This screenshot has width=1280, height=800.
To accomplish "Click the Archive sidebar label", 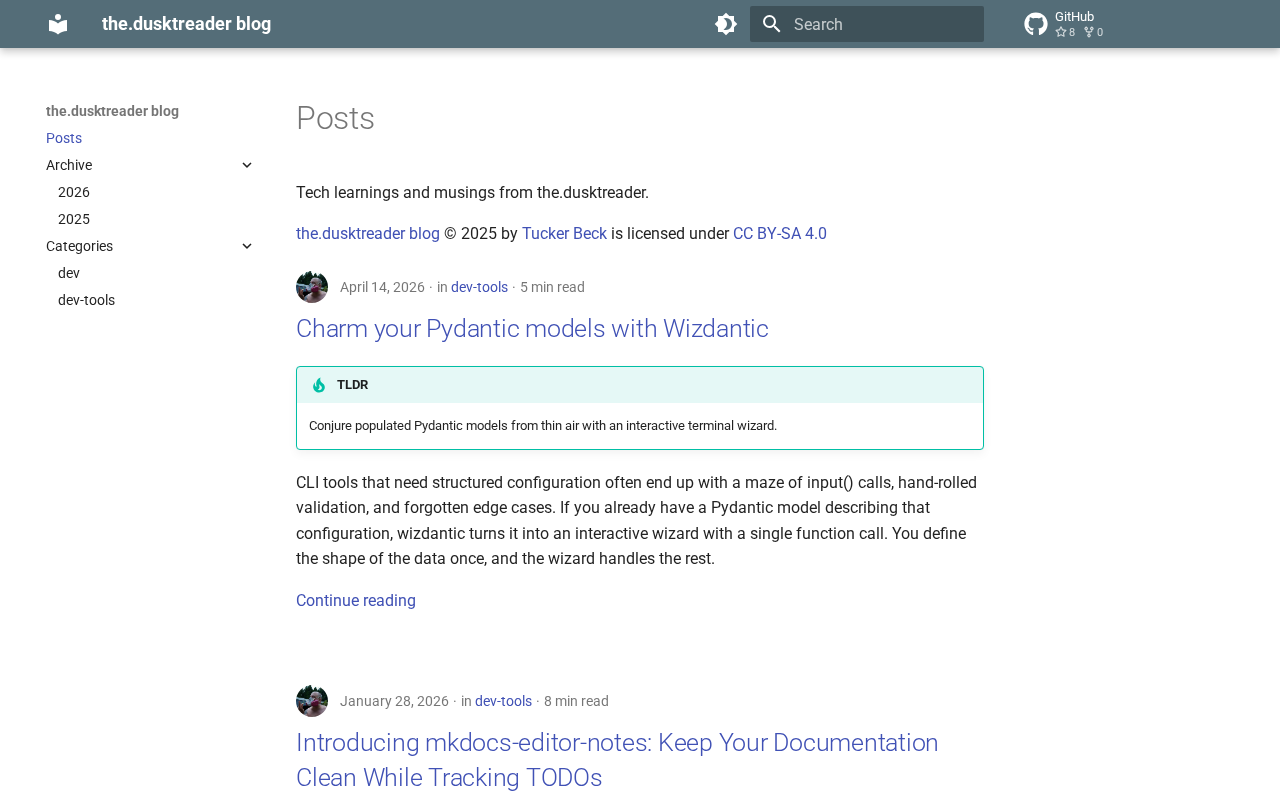I will 69,165.
